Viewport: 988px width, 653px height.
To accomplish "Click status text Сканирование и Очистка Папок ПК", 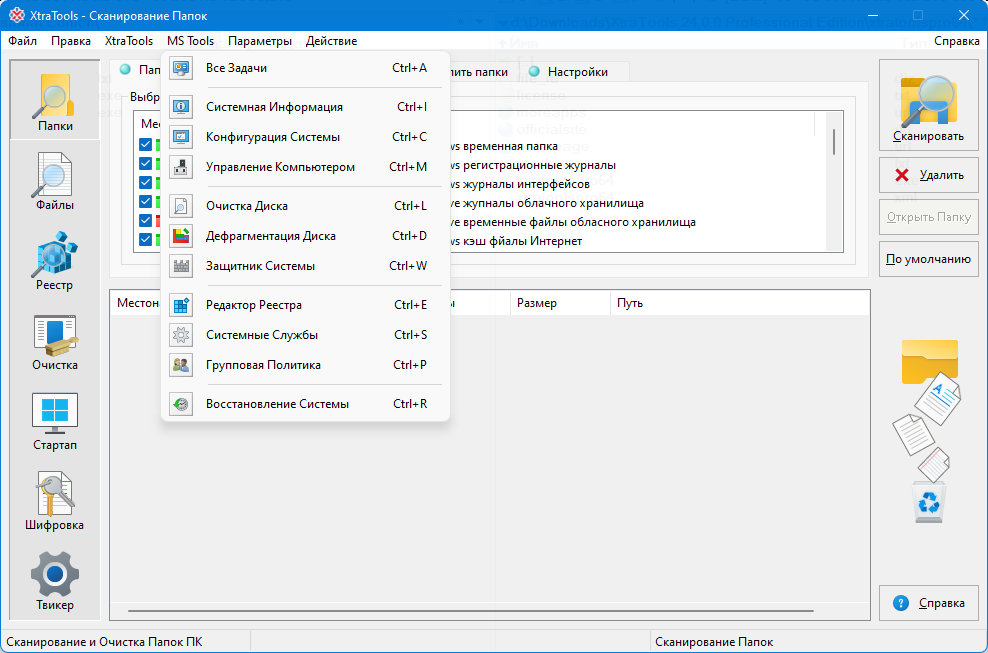I will [104, 642].
